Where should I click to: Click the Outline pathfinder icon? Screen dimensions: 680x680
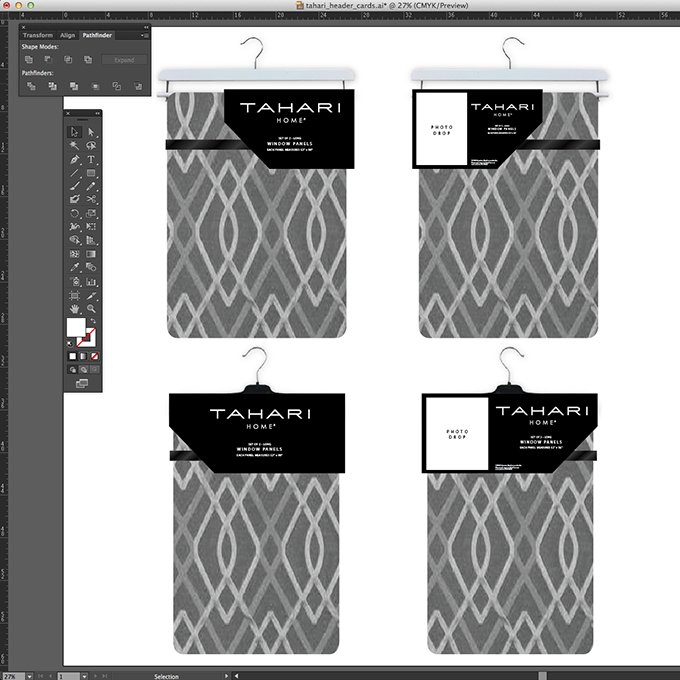117,86
